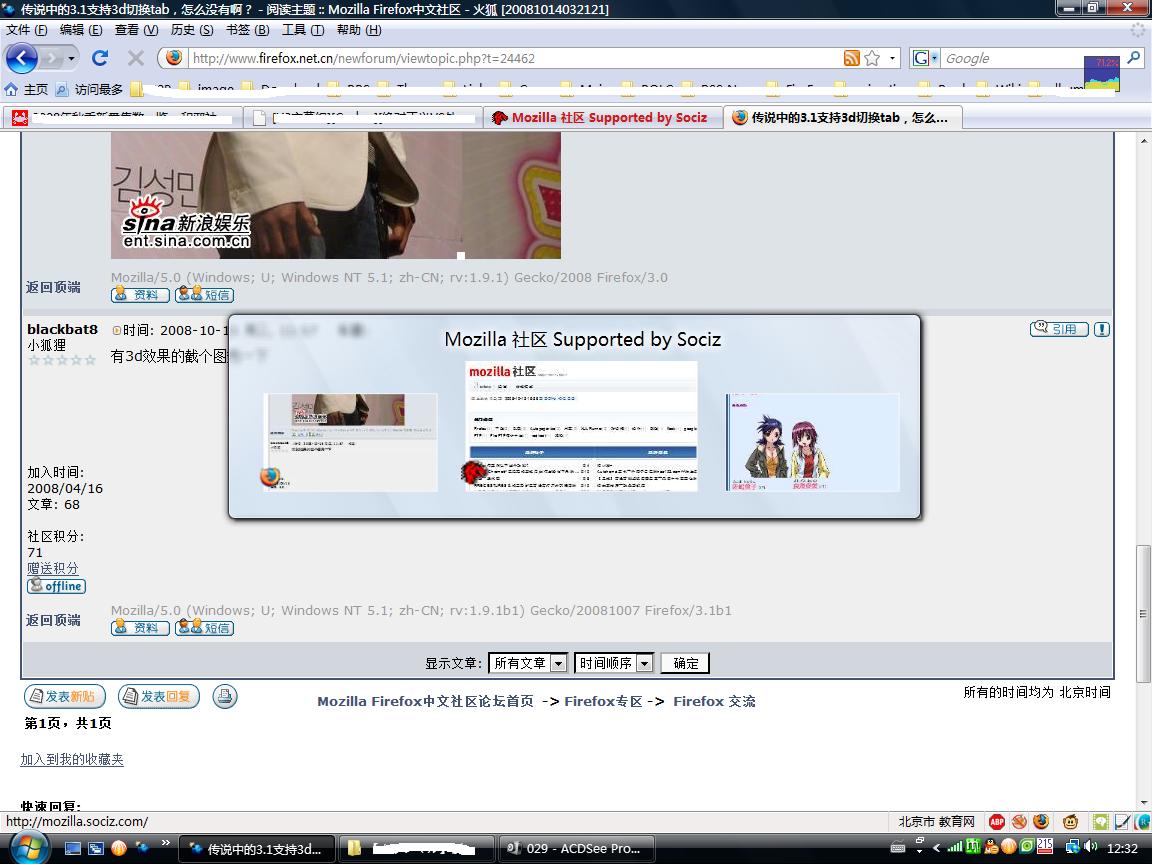Viewport: 1152px width, 864px height.
Task: Click the 发表回复 reply button
Action: (x=159, y=696)
